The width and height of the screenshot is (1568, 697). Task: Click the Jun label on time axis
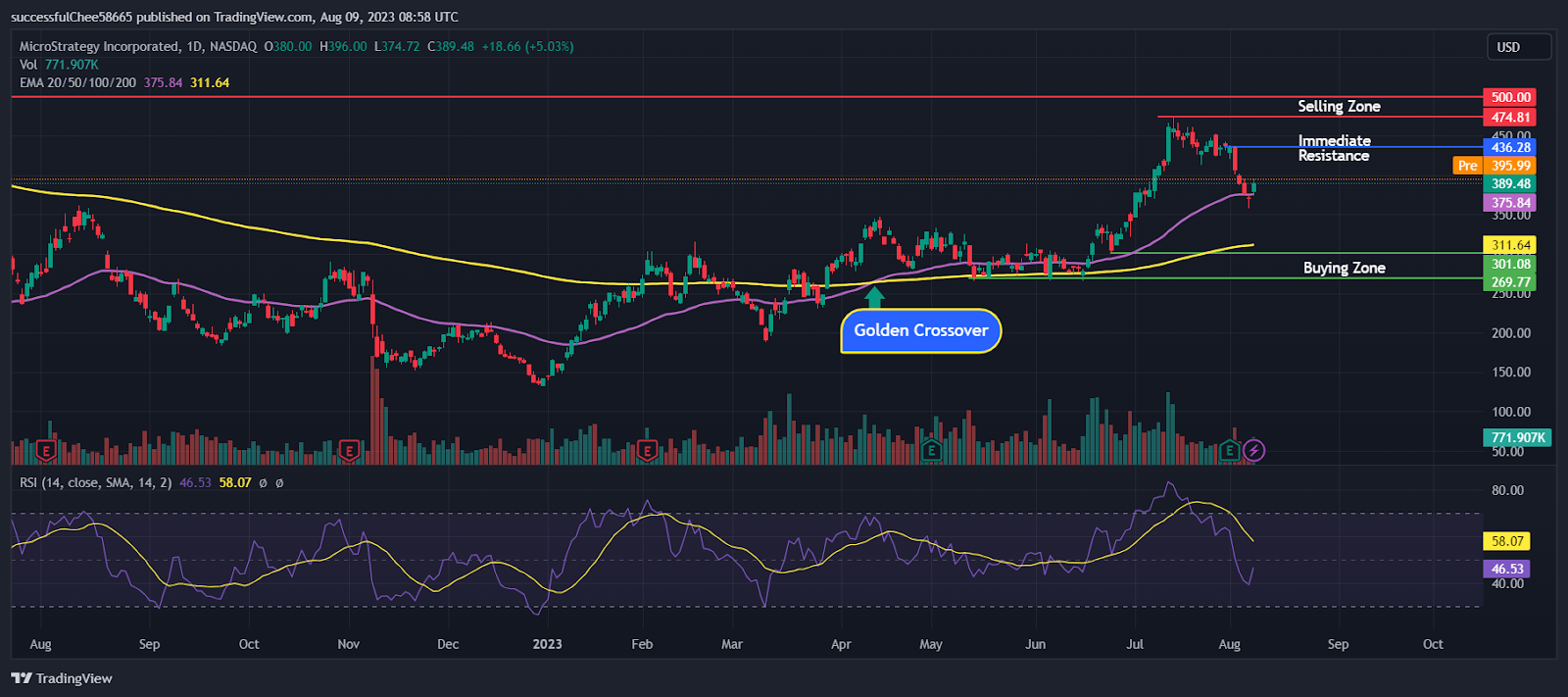click(x=1035, y=644)
